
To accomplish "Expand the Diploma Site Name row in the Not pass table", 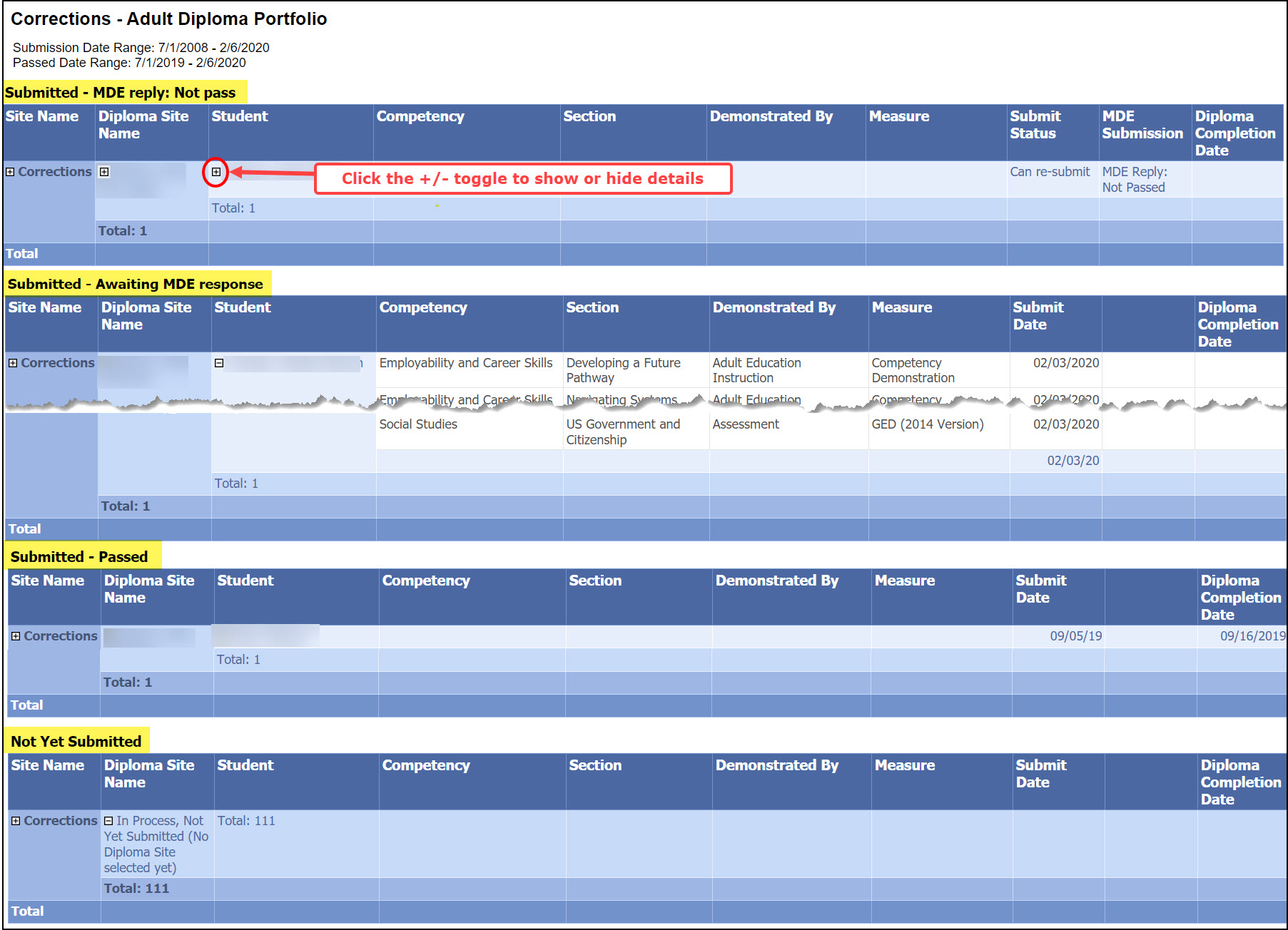I will (104, 172).
